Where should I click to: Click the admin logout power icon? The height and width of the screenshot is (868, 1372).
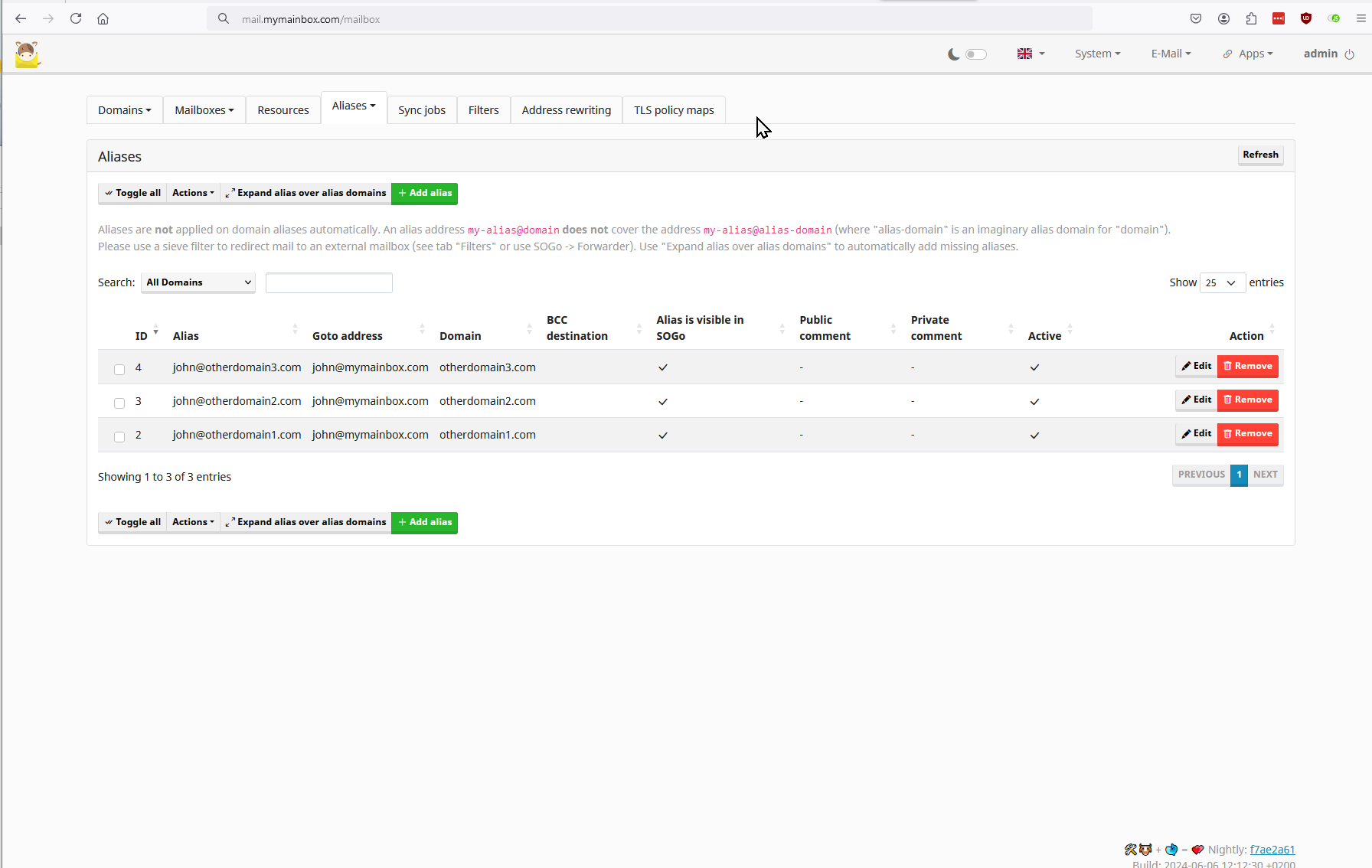pos(1350,54)
